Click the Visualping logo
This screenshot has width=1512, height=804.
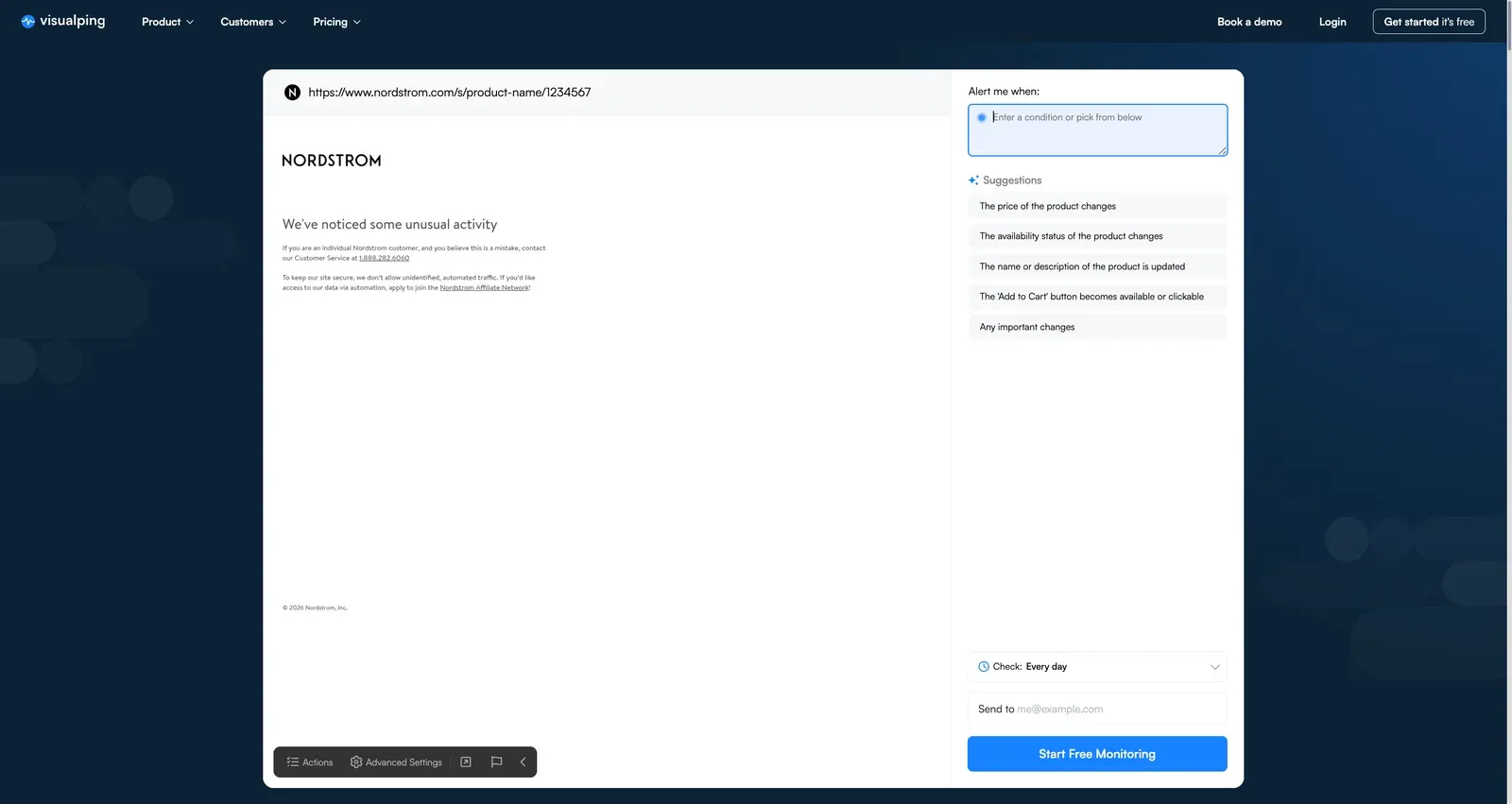[x=63, y=21]
